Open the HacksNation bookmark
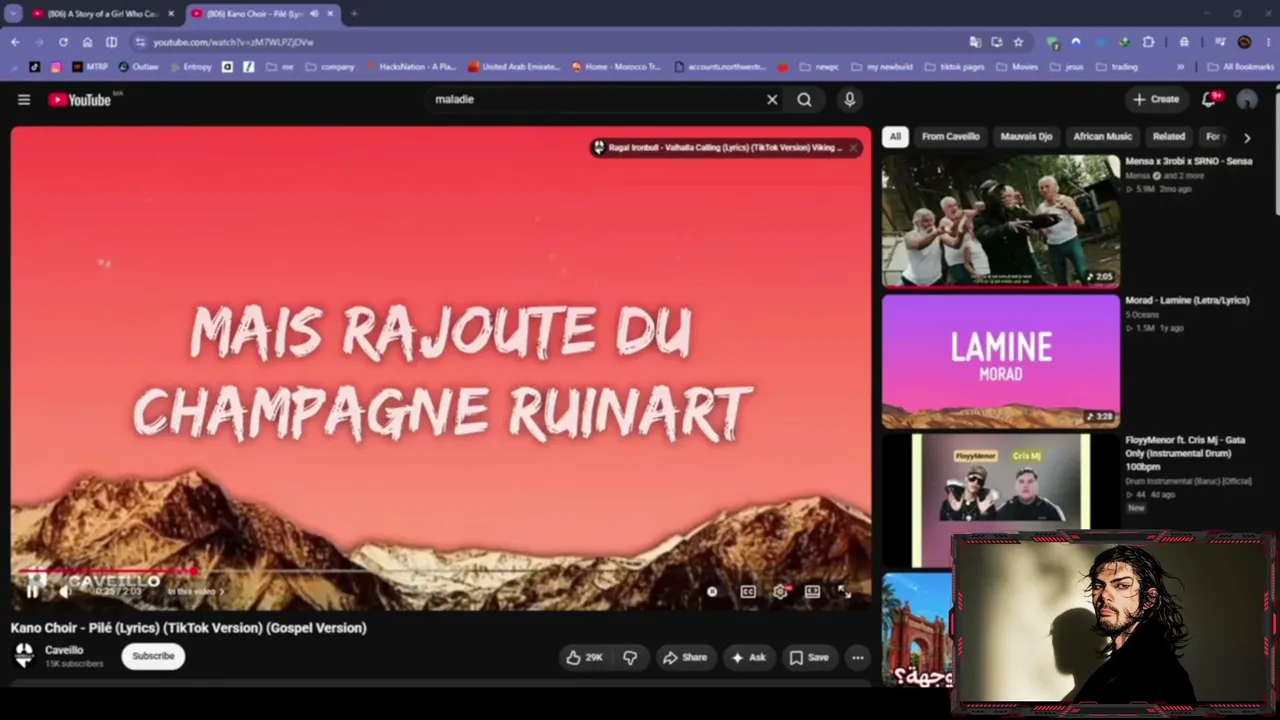 [410, 67]
